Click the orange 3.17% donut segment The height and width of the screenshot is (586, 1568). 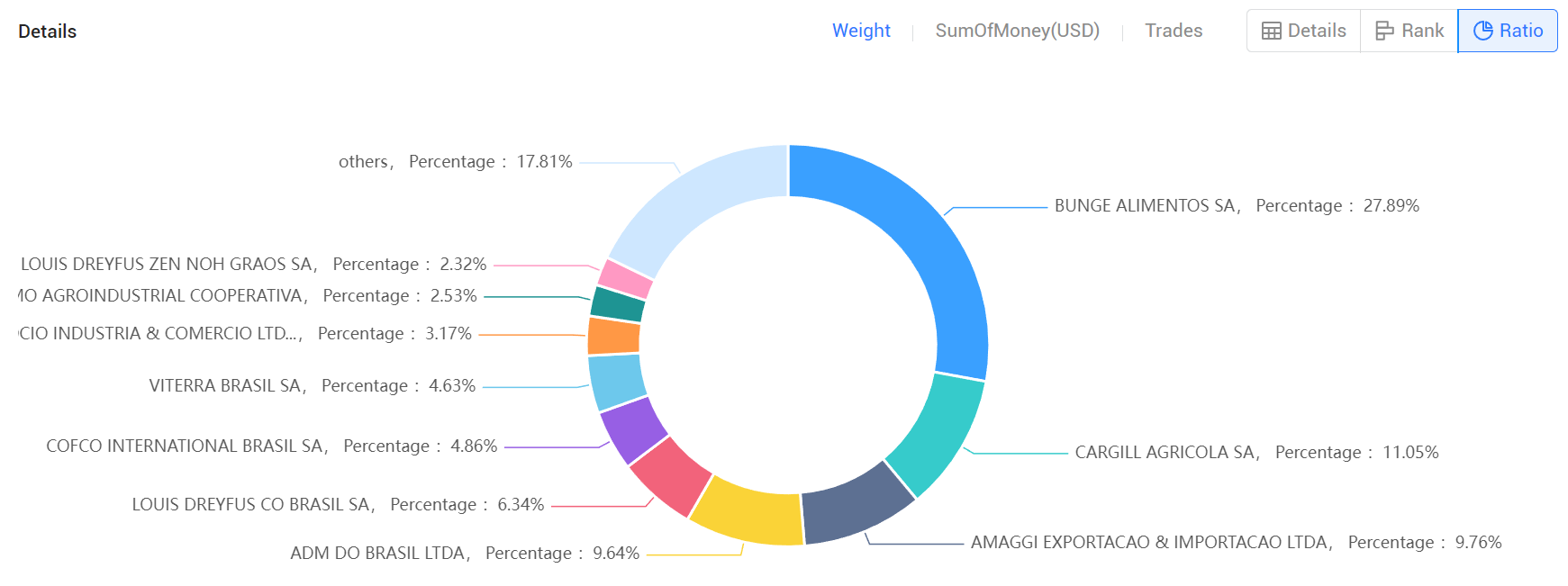[613, 337]
